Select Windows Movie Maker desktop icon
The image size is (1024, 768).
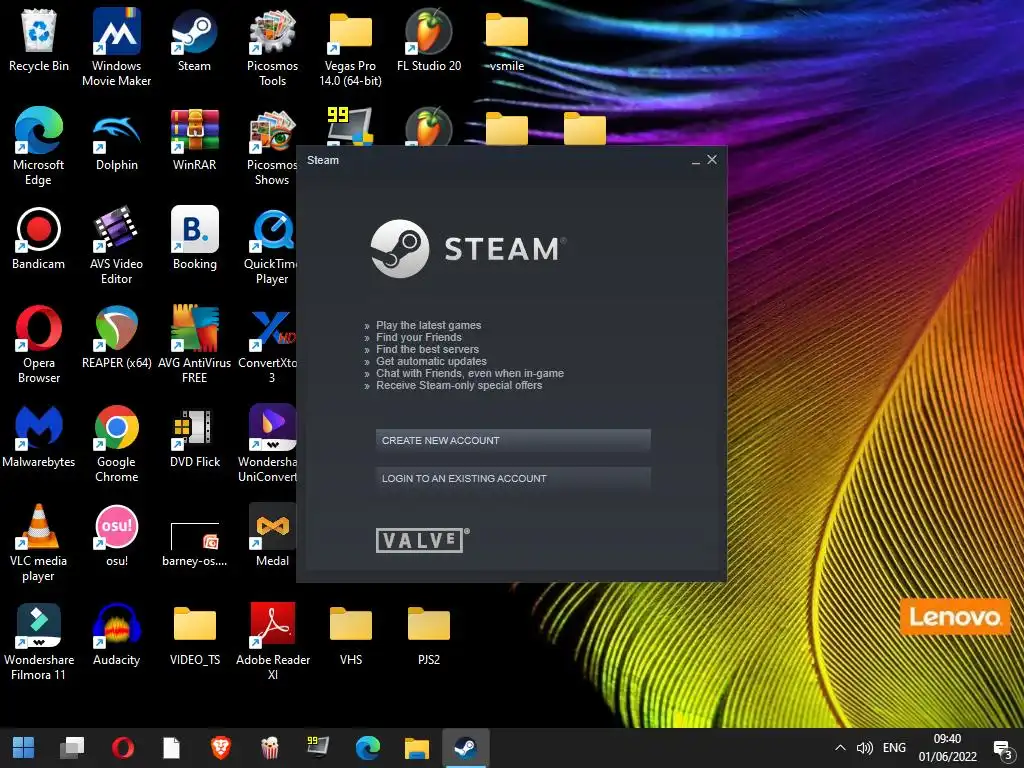(116, 47)
